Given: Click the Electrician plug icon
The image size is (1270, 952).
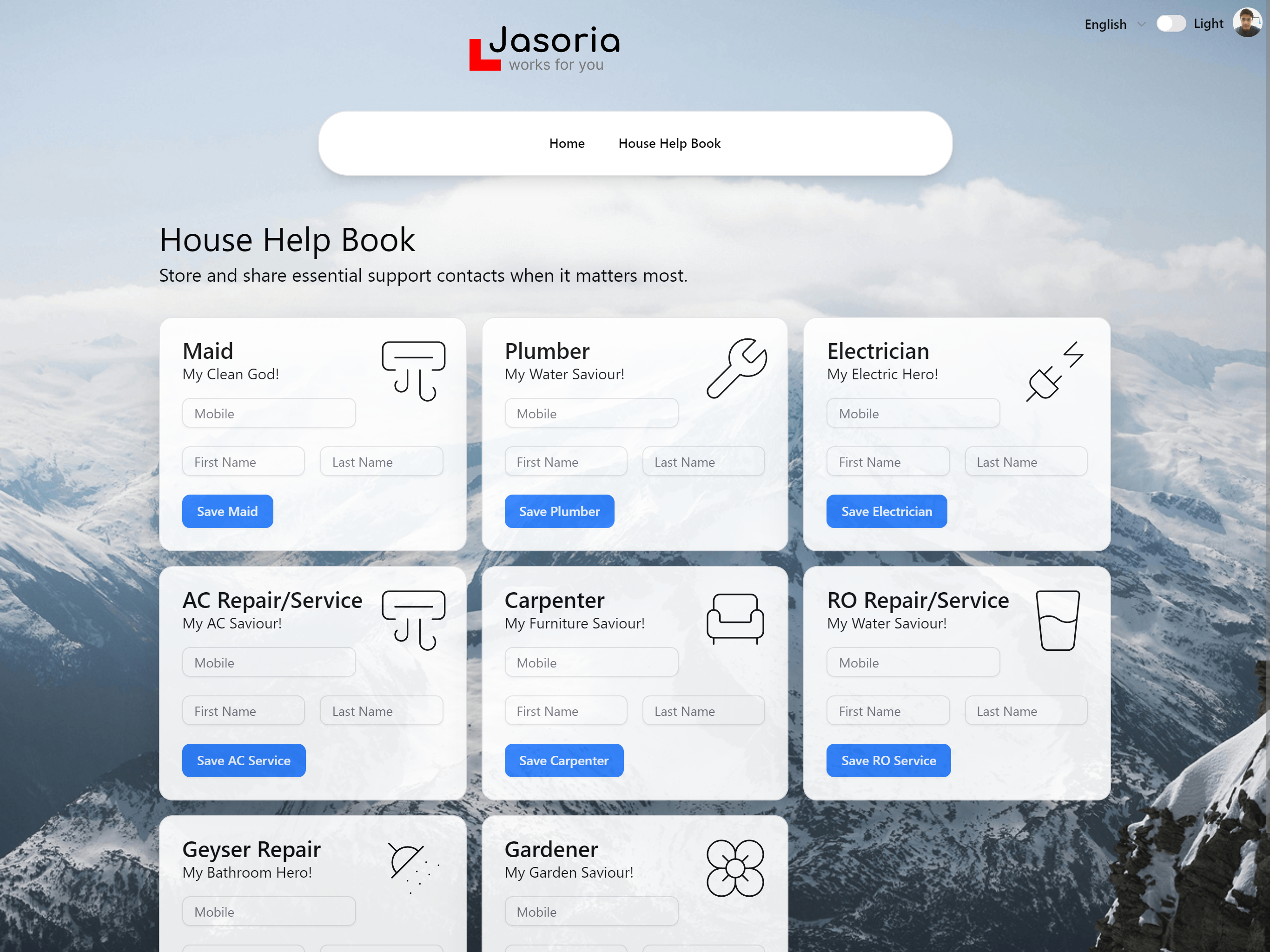Looking at the screenshot, I should click(x=1055, y=371).
